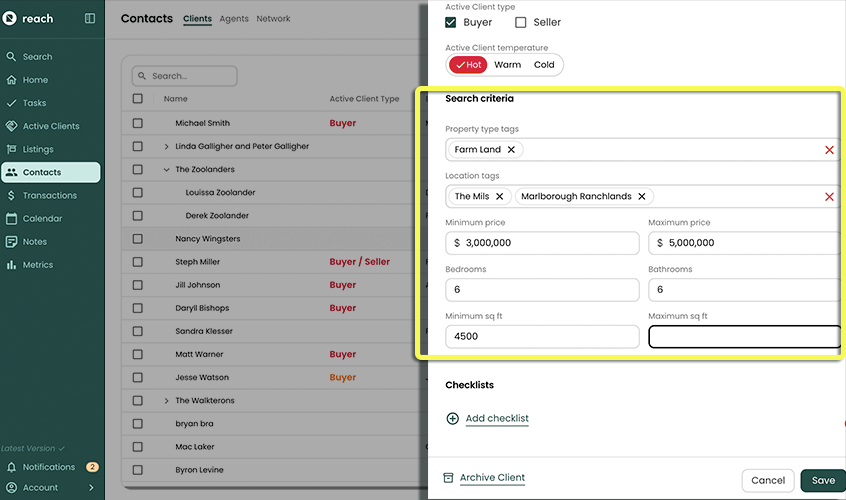Open Tasks from the sidebar
846x500 pixels.
34,103
